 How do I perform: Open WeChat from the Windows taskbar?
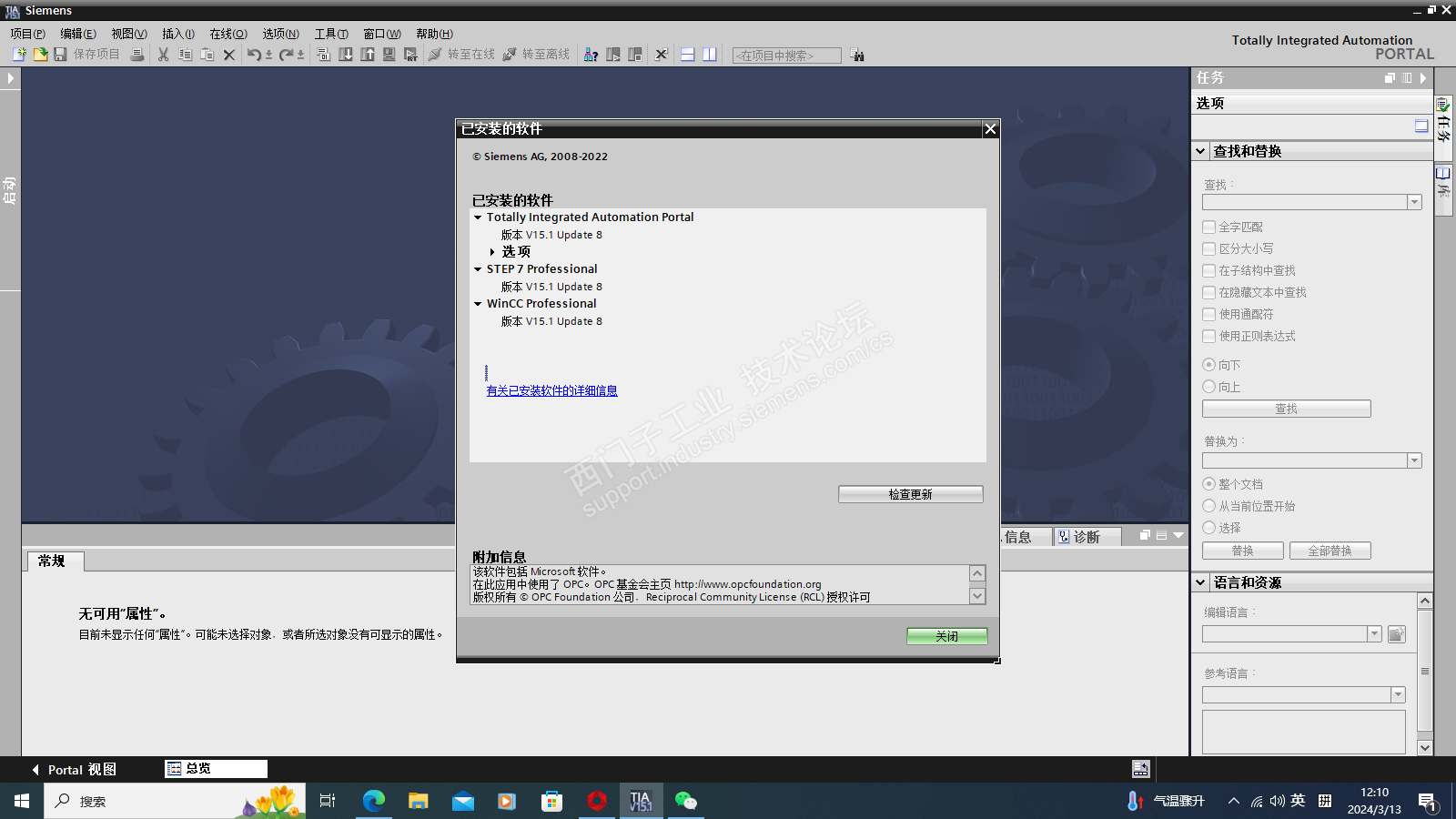point(685,801)
